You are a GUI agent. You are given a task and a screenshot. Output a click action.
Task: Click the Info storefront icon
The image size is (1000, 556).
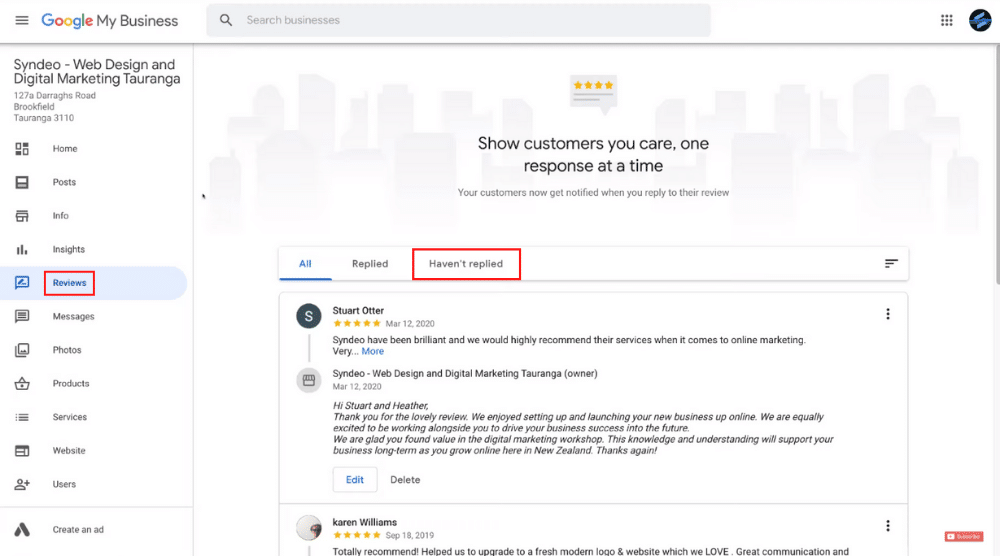[x=22, y=216]
